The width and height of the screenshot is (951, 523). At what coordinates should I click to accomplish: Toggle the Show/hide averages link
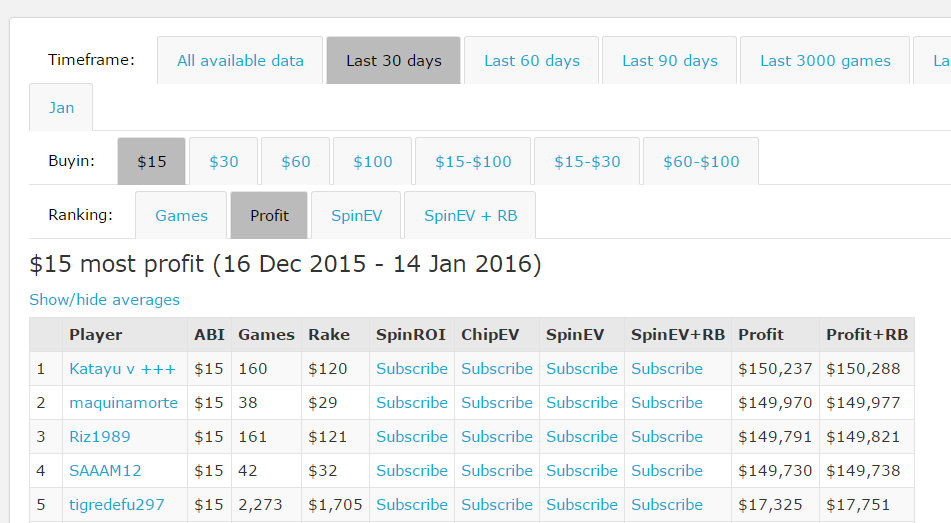point(105,300)
